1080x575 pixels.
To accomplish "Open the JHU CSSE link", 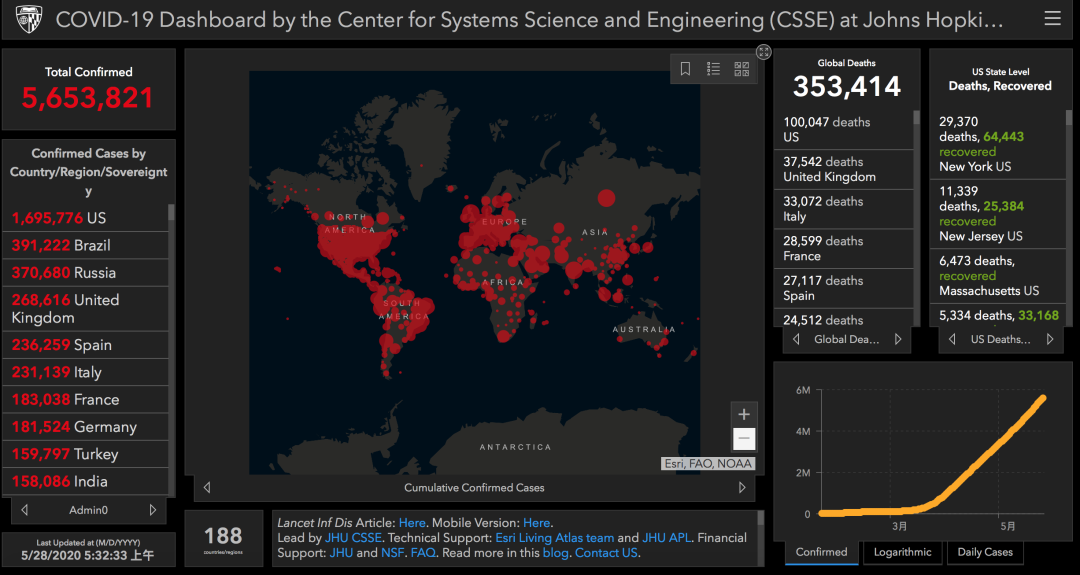I will [353, 538].
